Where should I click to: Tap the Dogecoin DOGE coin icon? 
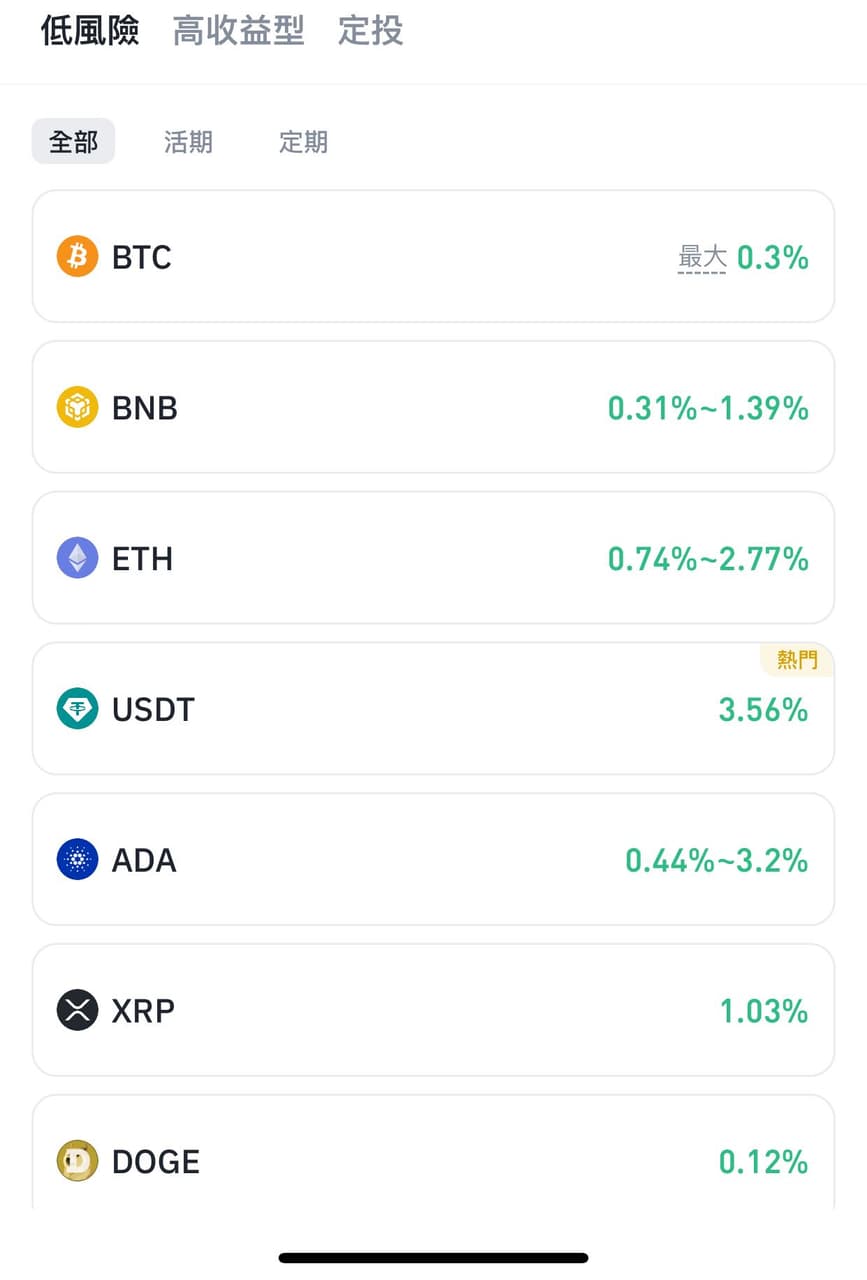[77, 1161]
